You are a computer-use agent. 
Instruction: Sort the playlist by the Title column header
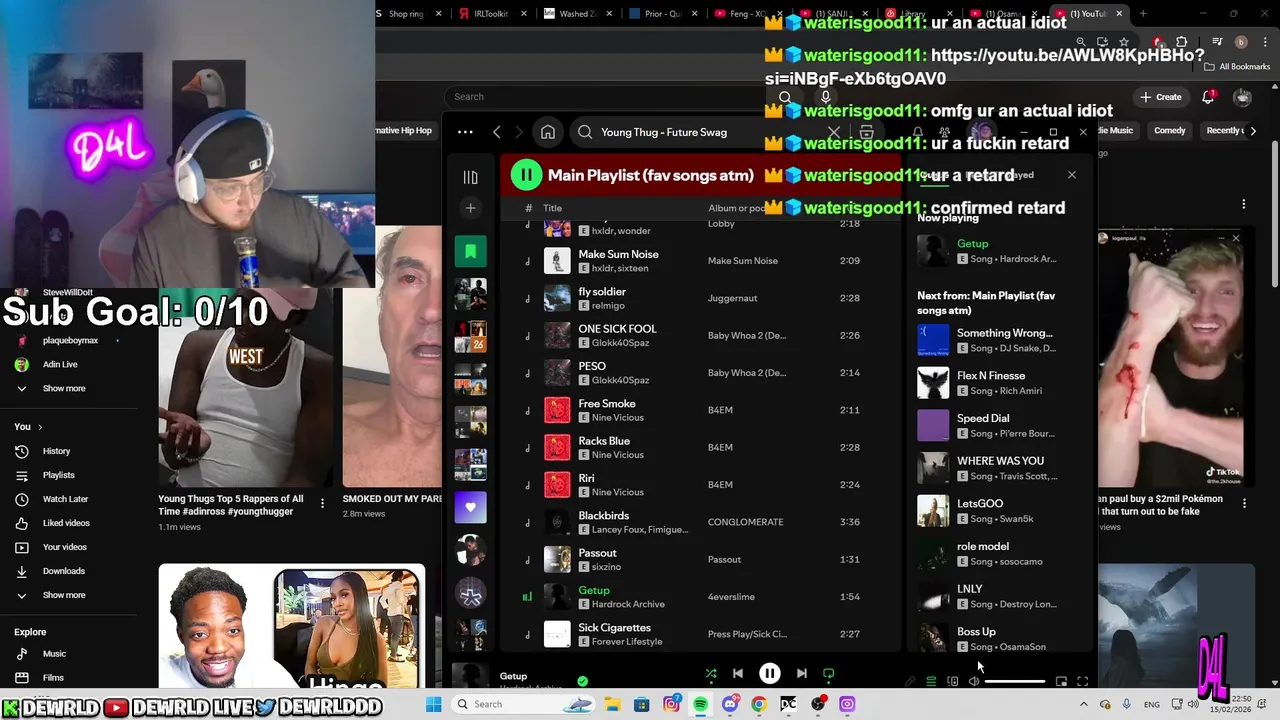[x=552, y=208]
